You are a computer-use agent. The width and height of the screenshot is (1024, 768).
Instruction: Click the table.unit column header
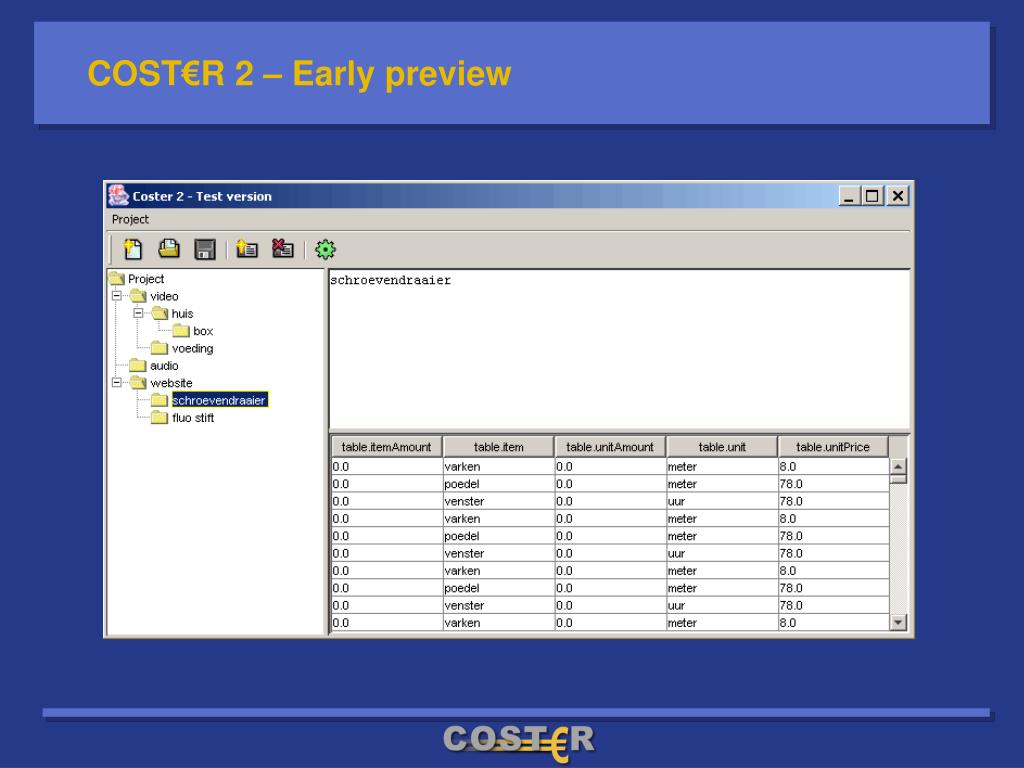click(x=722, y=447)
